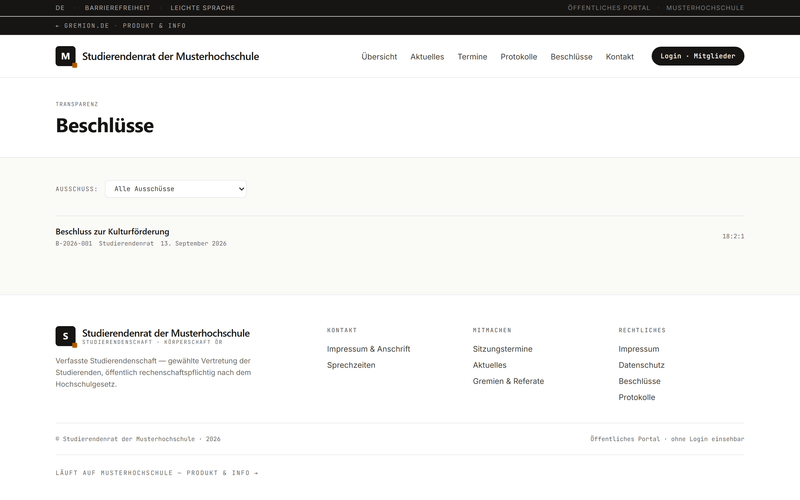The width and height of the screenshot is (800, 500).
Task: Click the M logo icon in header
Action: (65, 56)
